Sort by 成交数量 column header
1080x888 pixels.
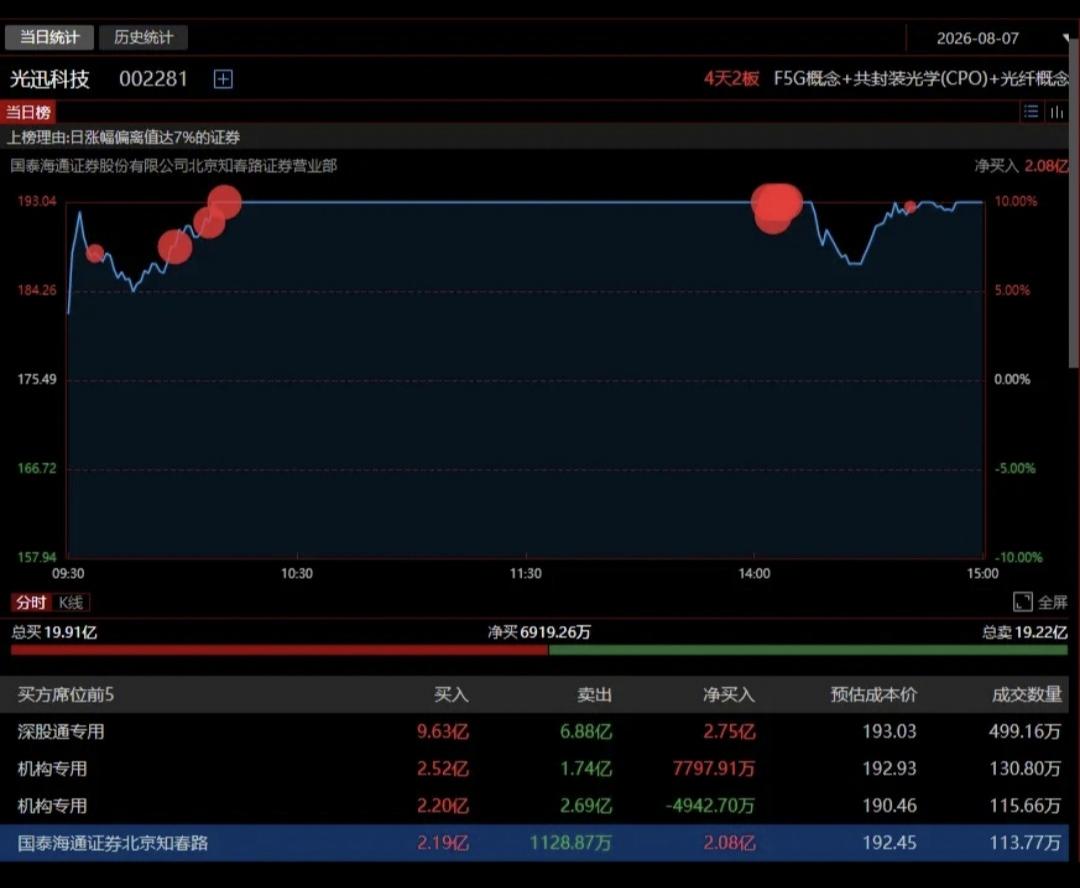point(1026,694)
